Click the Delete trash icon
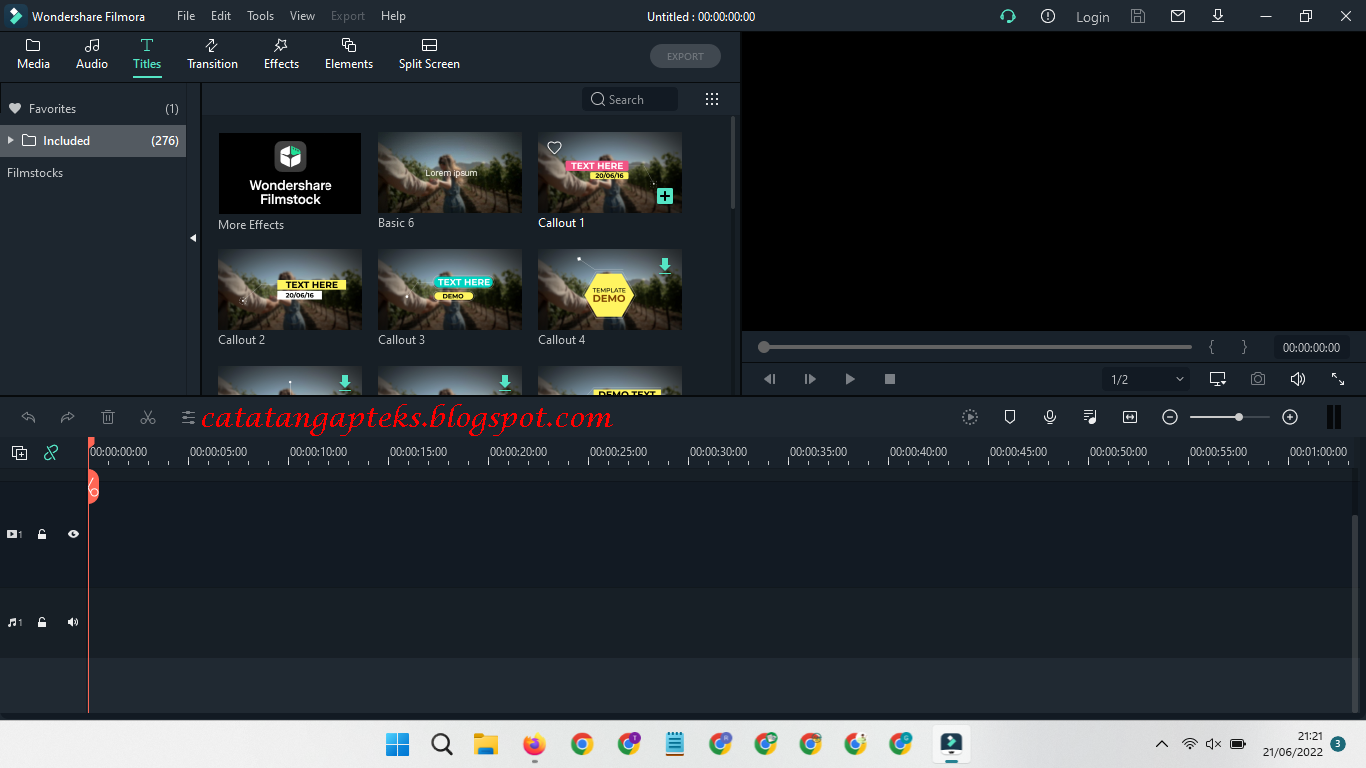 [108, 417]
